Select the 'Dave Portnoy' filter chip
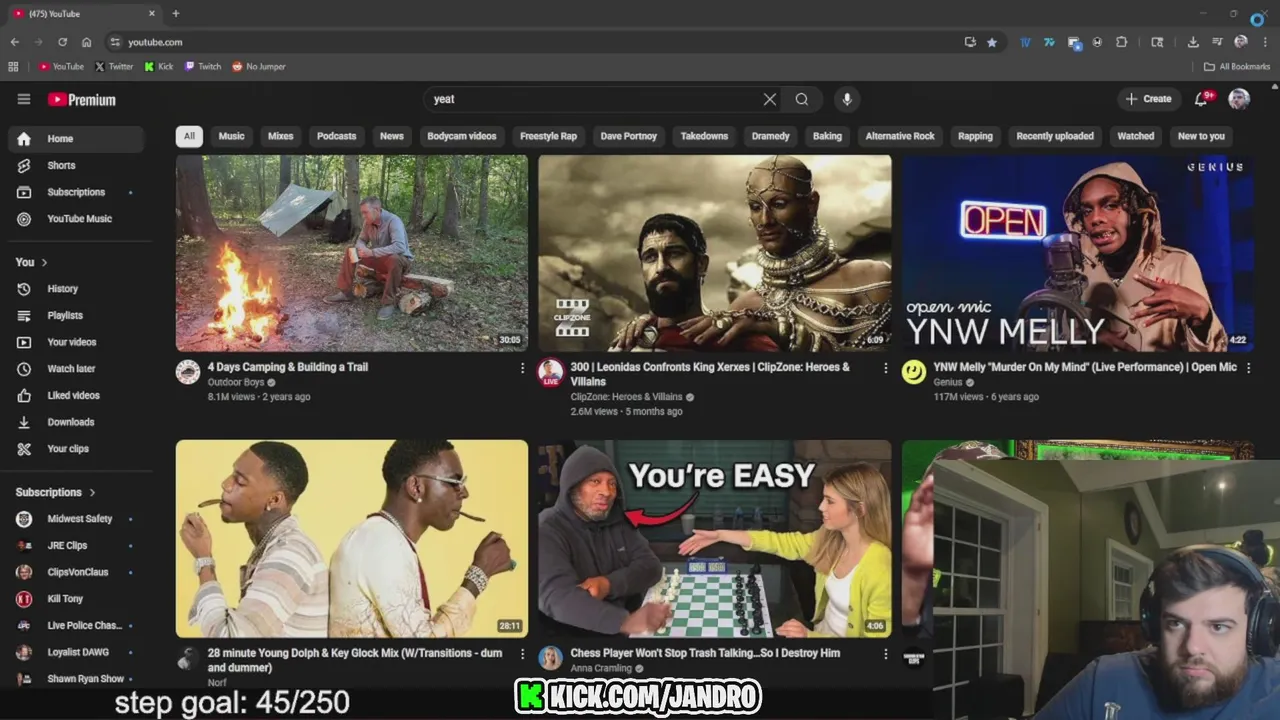1280x720 pixels. point(629,136)
